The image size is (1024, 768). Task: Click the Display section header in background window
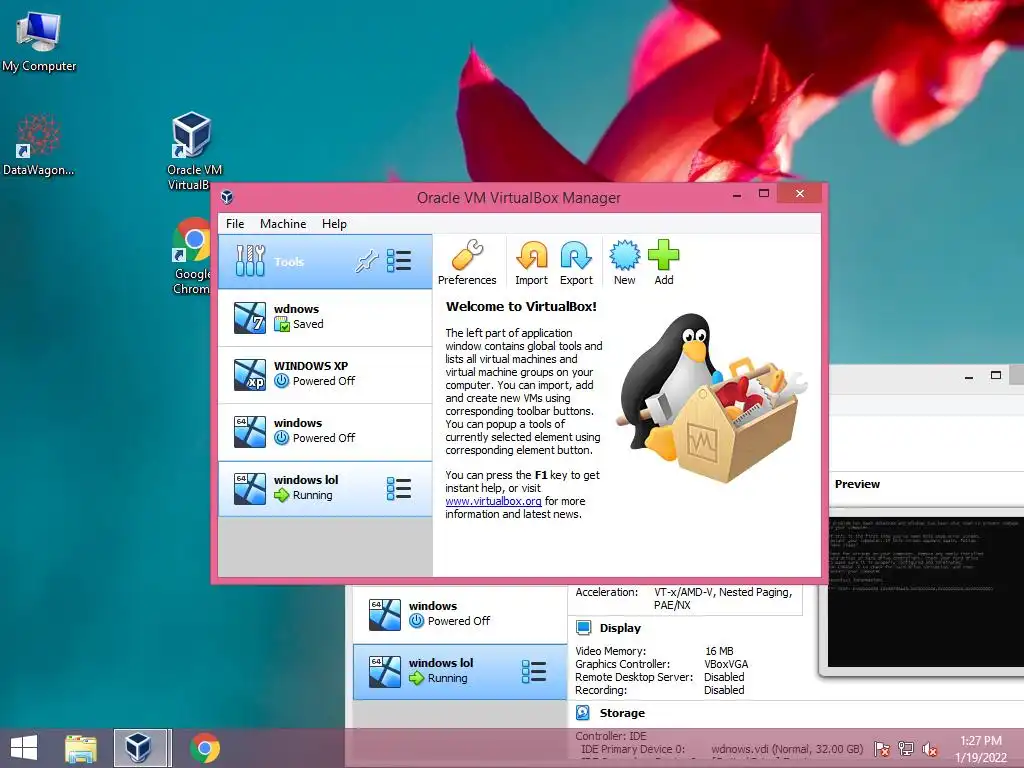[620, 628]
